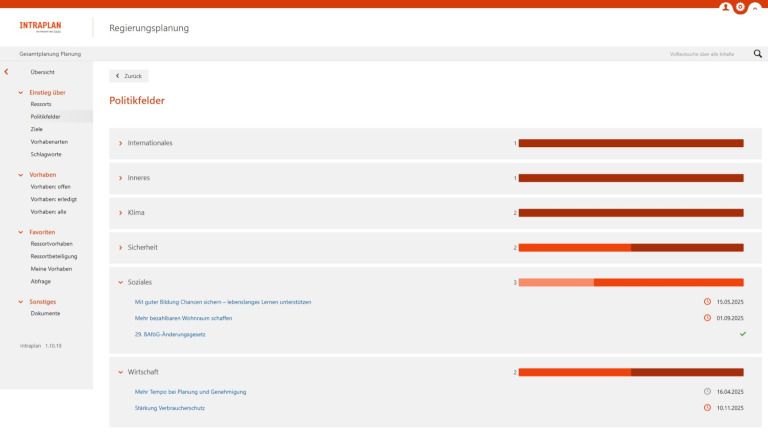This screenshot has width=768, height=439.
Task: Go to Dokumente in sidebar
Action: (x=45, y=313)
